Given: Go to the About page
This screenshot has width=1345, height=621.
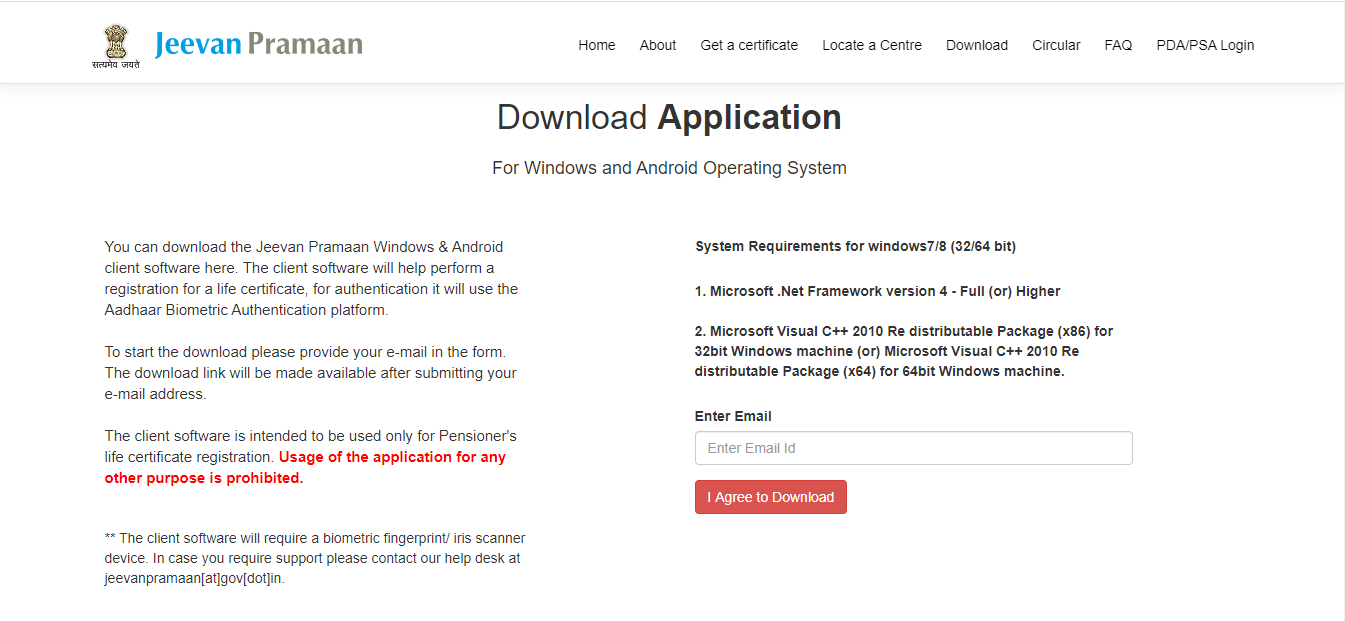Looking at the screenshot, I should tap(658, 45).
